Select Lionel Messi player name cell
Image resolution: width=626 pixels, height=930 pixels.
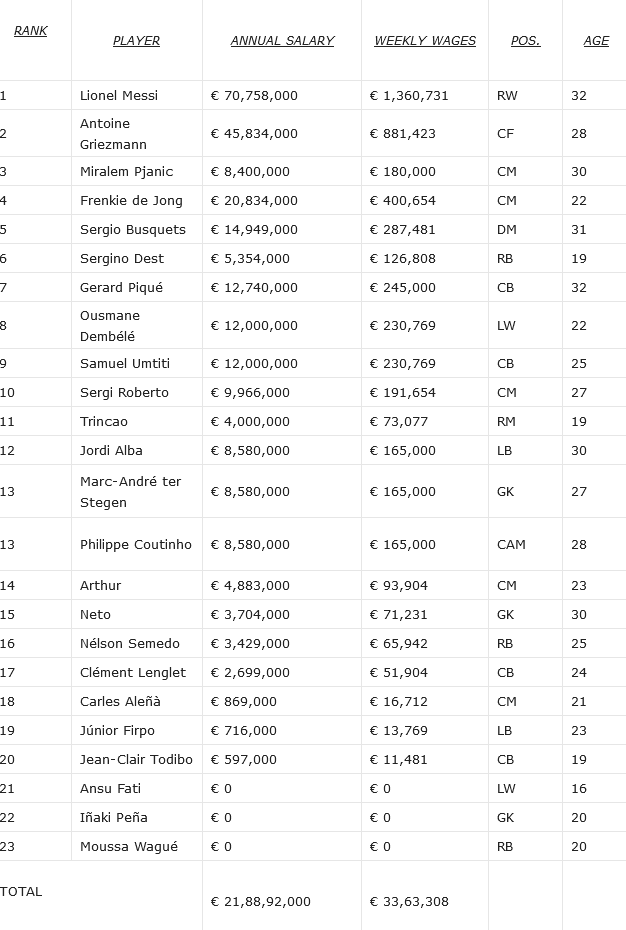tap(119, 96)
